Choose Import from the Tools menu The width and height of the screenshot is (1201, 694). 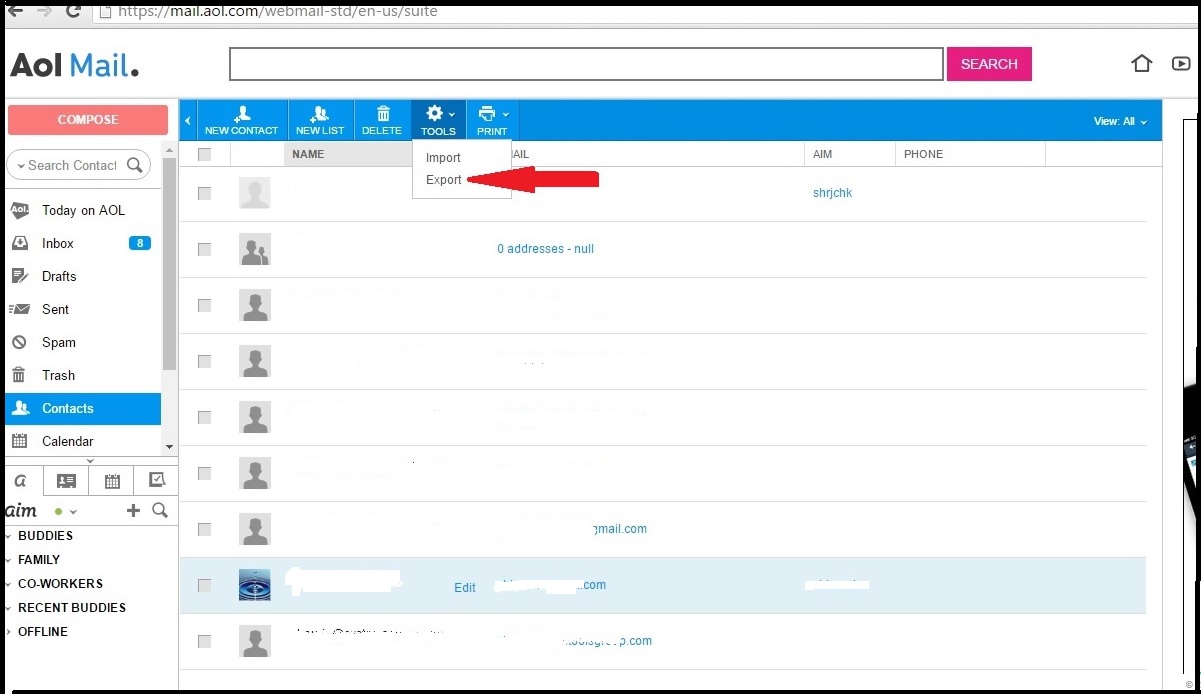click(x=443, y=158)
